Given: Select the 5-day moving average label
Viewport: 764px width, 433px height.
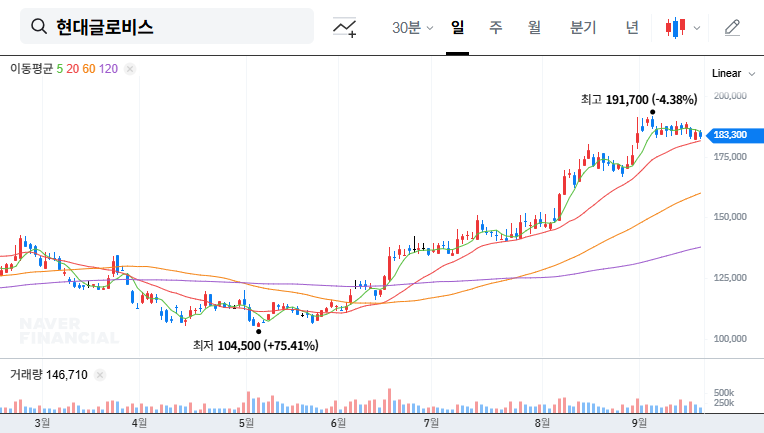Looking at the screenshot, I should (59, 69).
